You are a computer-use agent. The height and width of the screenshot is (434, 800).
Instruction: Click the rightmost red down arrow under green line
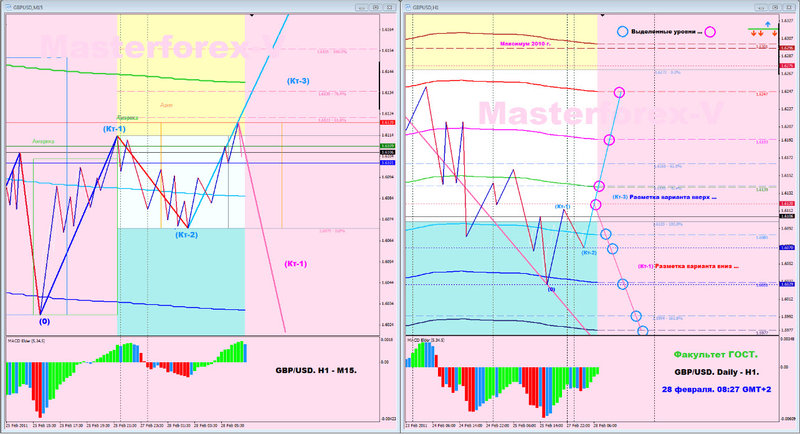click(774, 34)
